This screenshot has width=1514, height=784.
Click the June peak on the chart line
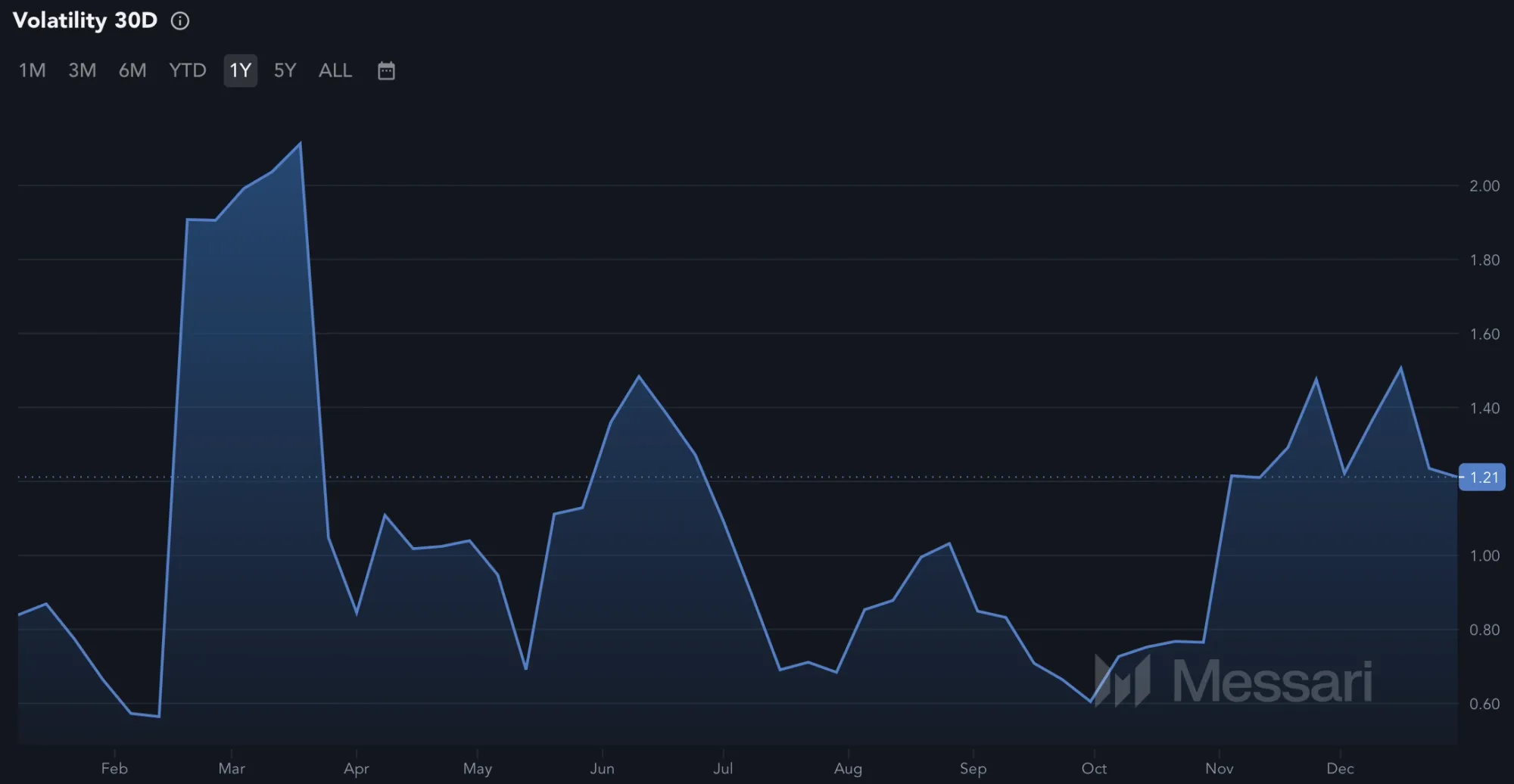point(639,376)
